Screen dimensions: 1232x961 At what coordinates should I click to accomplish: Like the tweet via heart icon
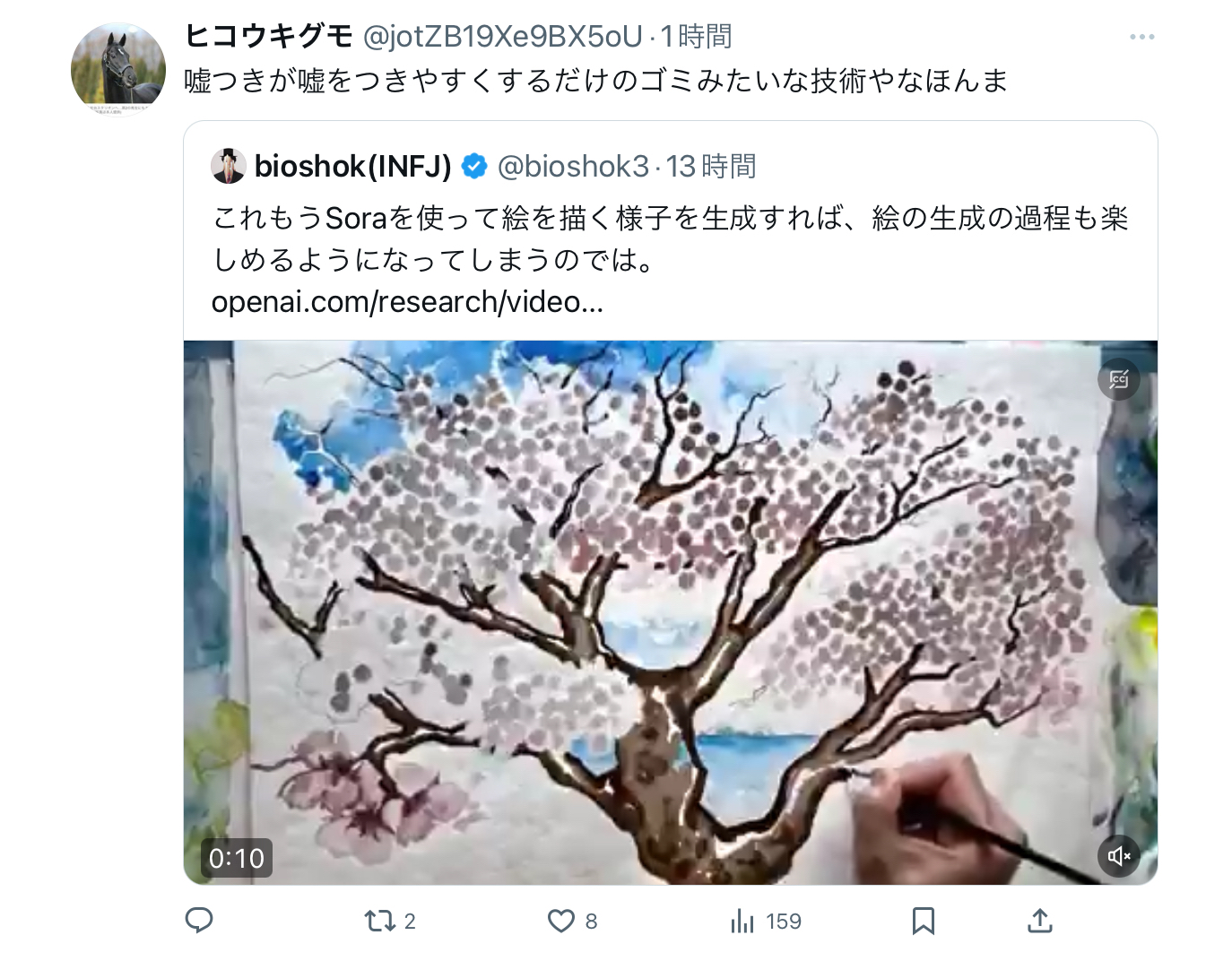coord(572,921)
